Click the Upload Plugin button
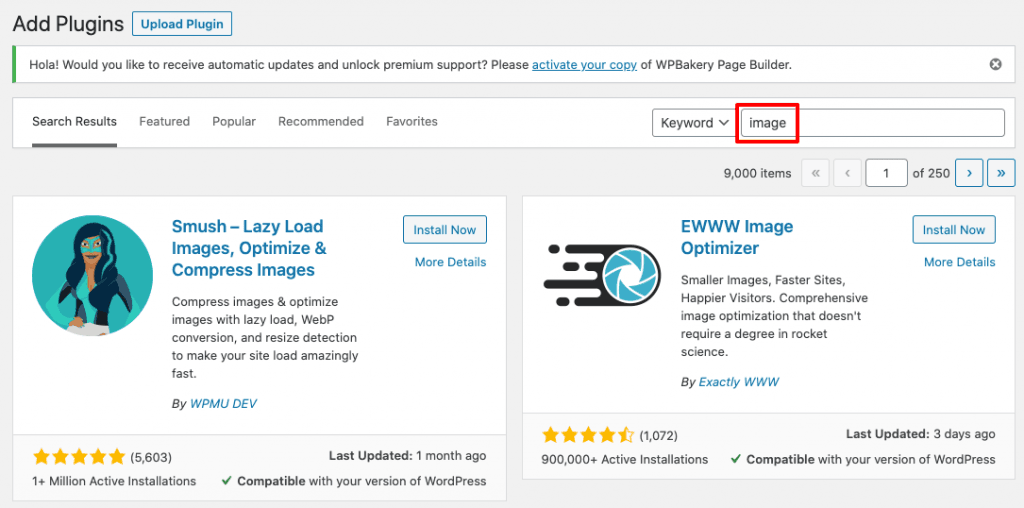 (x=182, y=23)
